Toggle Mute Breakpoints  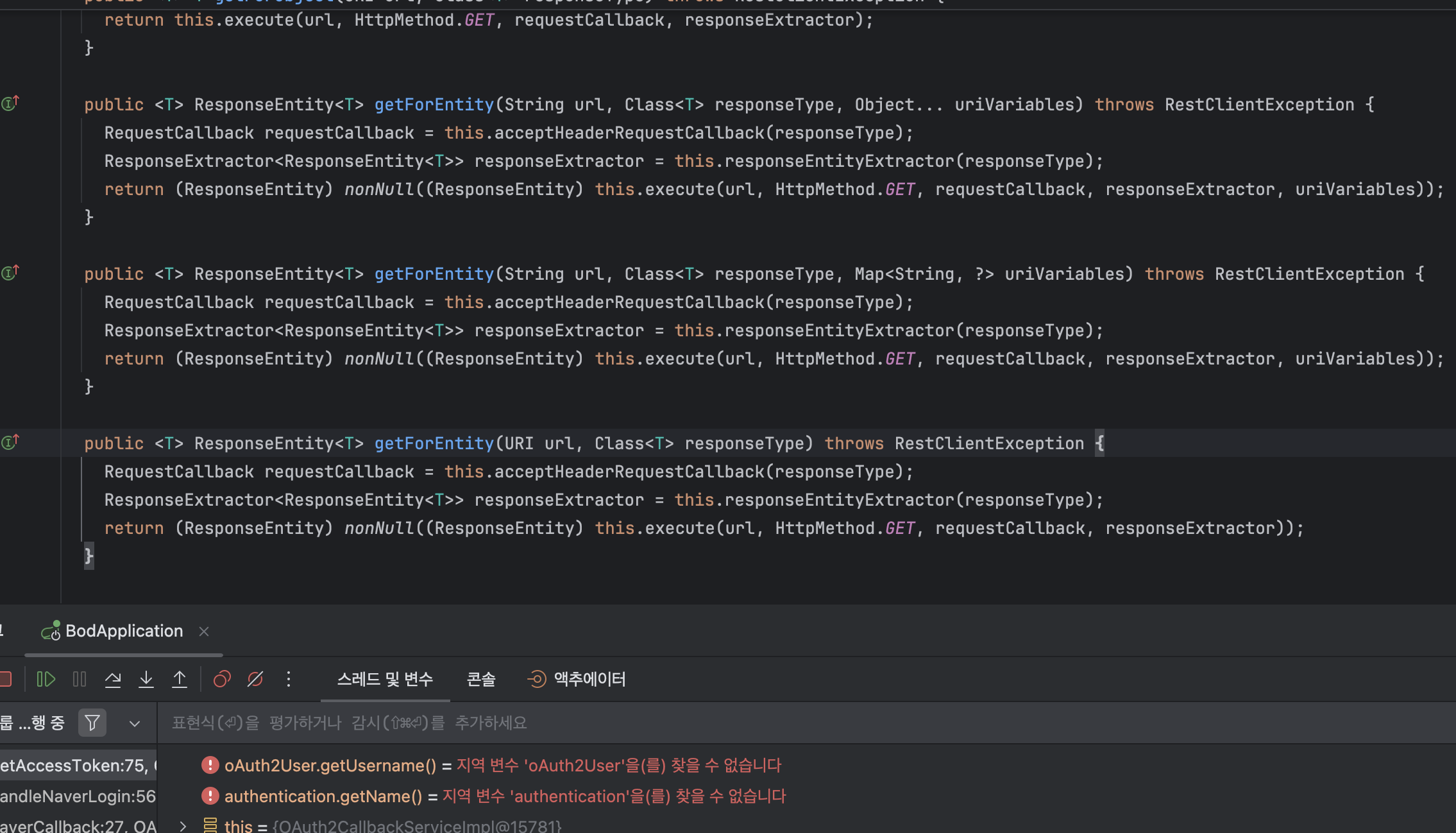click(x=255, y=679)
